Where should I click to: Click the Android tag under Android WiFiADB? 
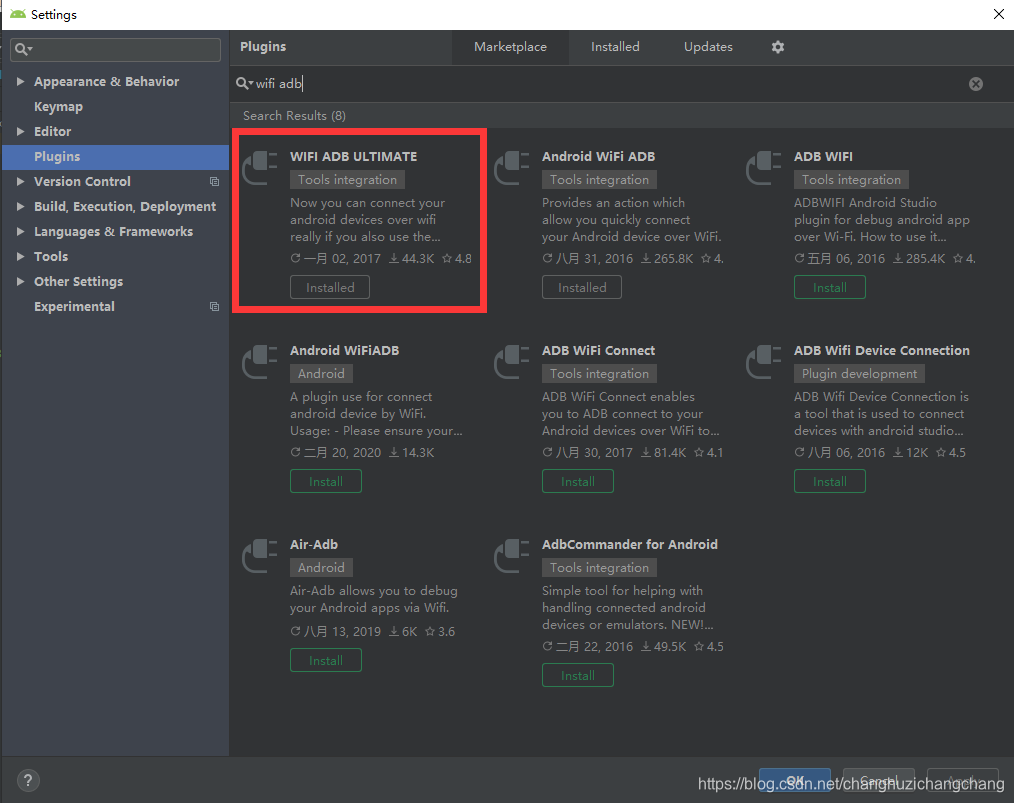[321, 374]
